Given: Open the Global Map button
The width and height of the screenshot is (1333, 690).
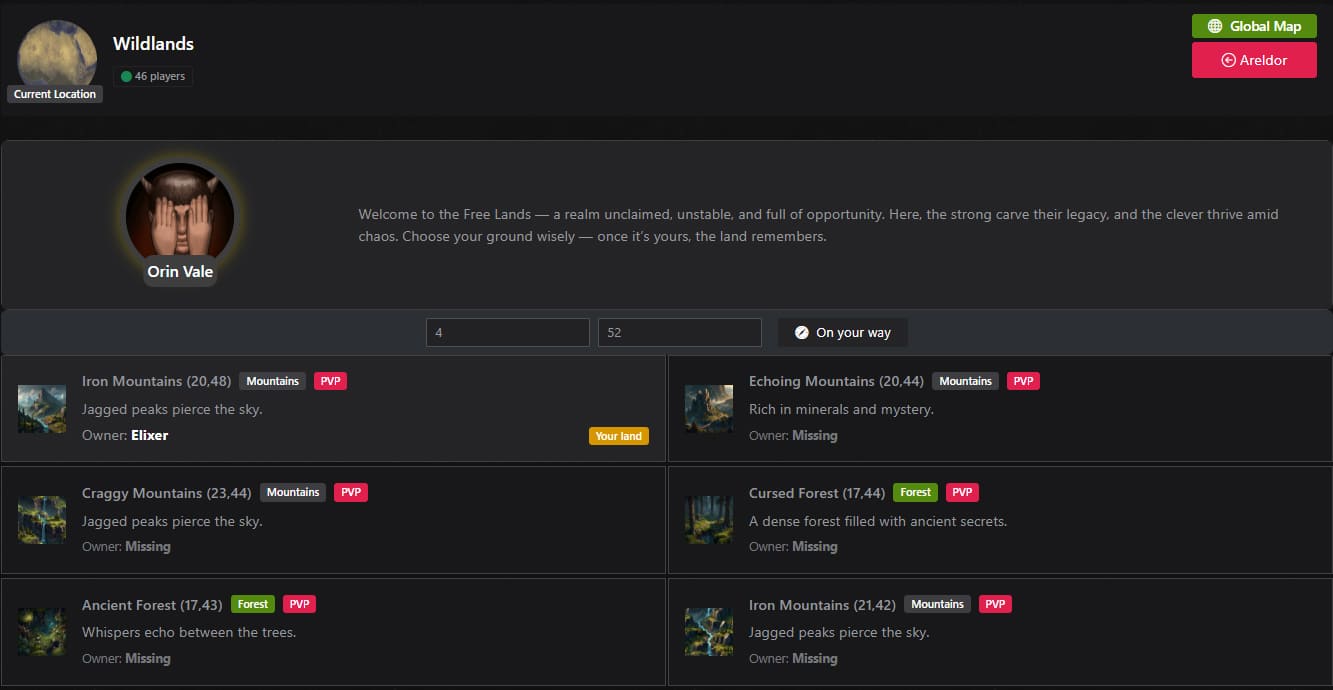Looking at the screenshot, I should (1254, 26).
